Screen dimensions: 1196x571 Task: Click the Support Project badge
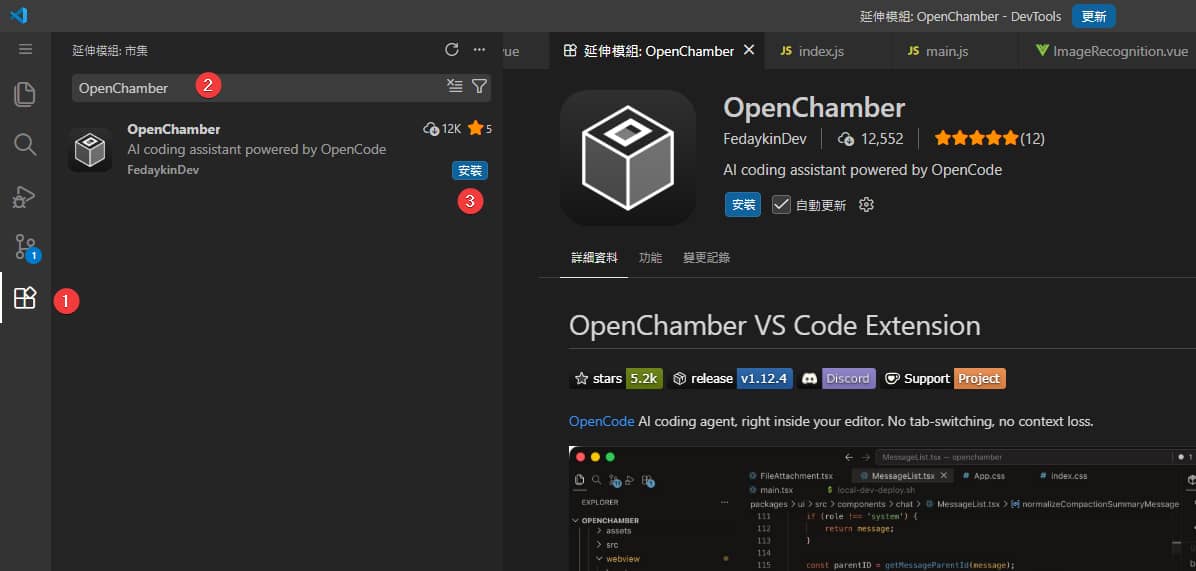click(944, 378)
